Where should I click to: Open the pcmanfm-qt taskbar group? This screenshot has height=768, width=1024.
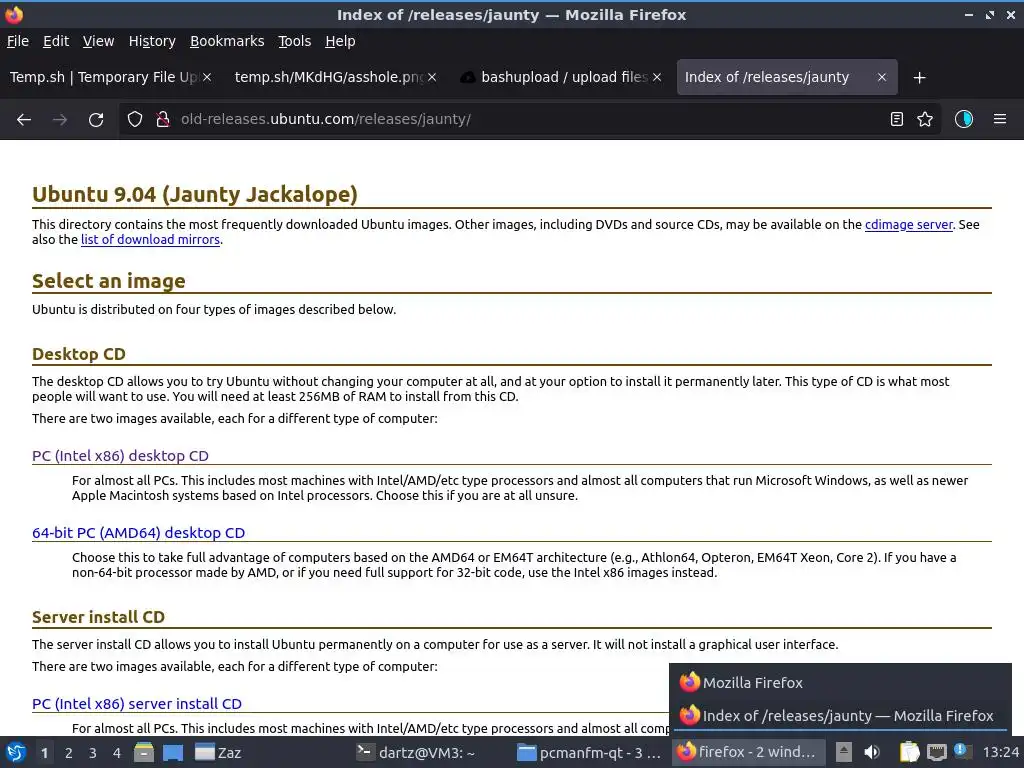click(x=588, y=752)
